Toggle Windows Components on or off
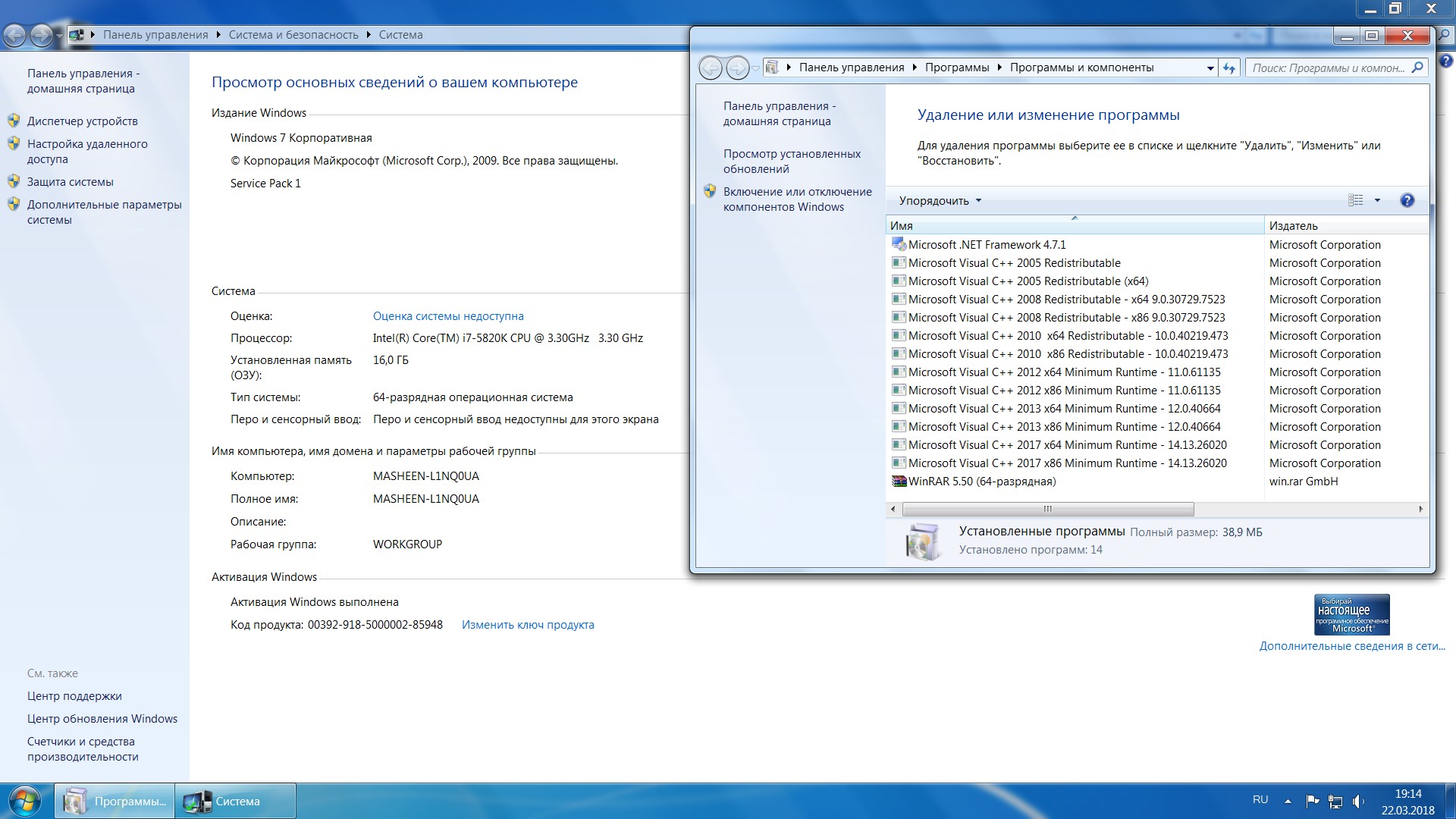This screenshot has width=1456, height=819. click(795, 199)
